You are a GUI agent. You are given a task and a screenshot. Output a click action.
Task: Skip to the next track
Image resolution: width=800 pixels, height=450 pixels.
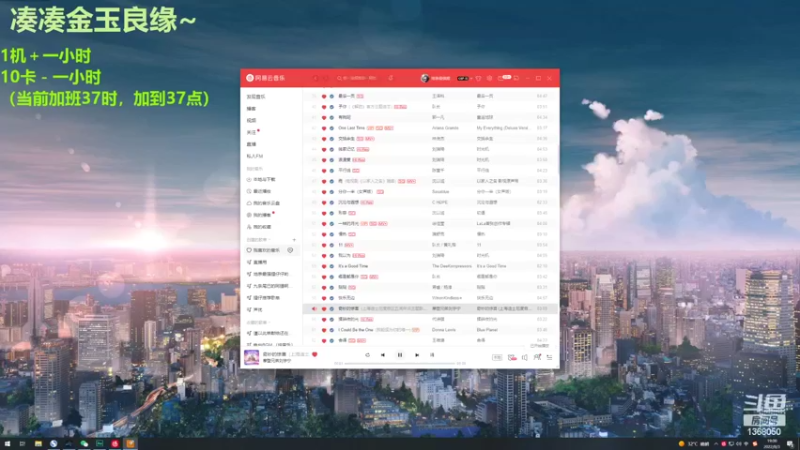(x=417, y=355)
